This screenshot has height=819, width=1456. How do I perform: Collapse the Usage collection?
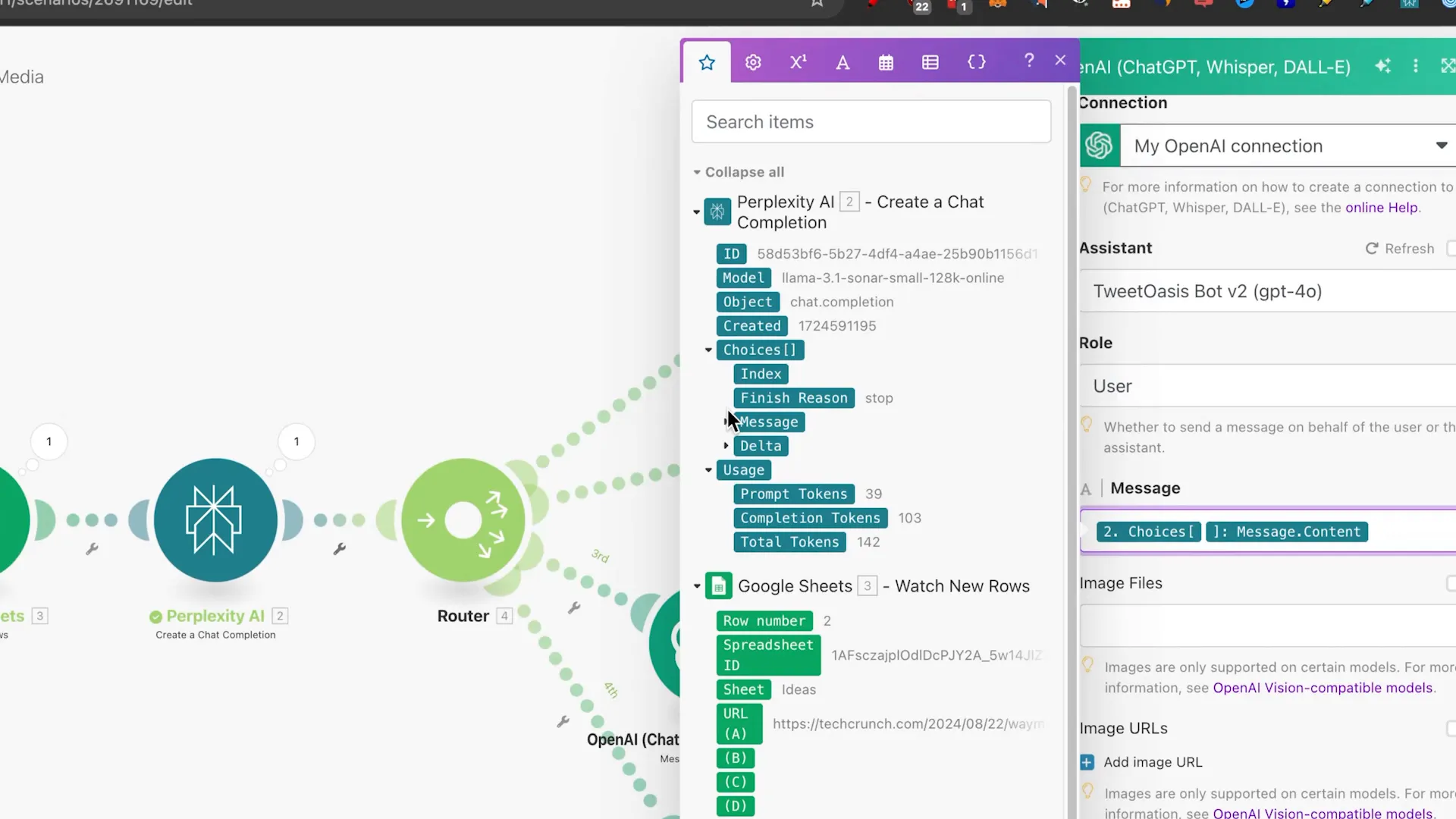click(x=708, y=470)
